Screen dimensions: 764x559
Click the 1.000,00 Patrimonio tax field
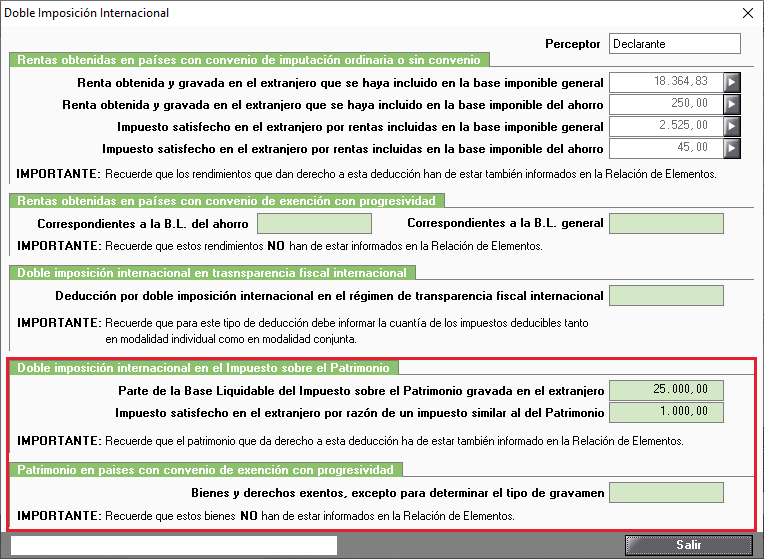pyautogui.click(x=666, y=412)
